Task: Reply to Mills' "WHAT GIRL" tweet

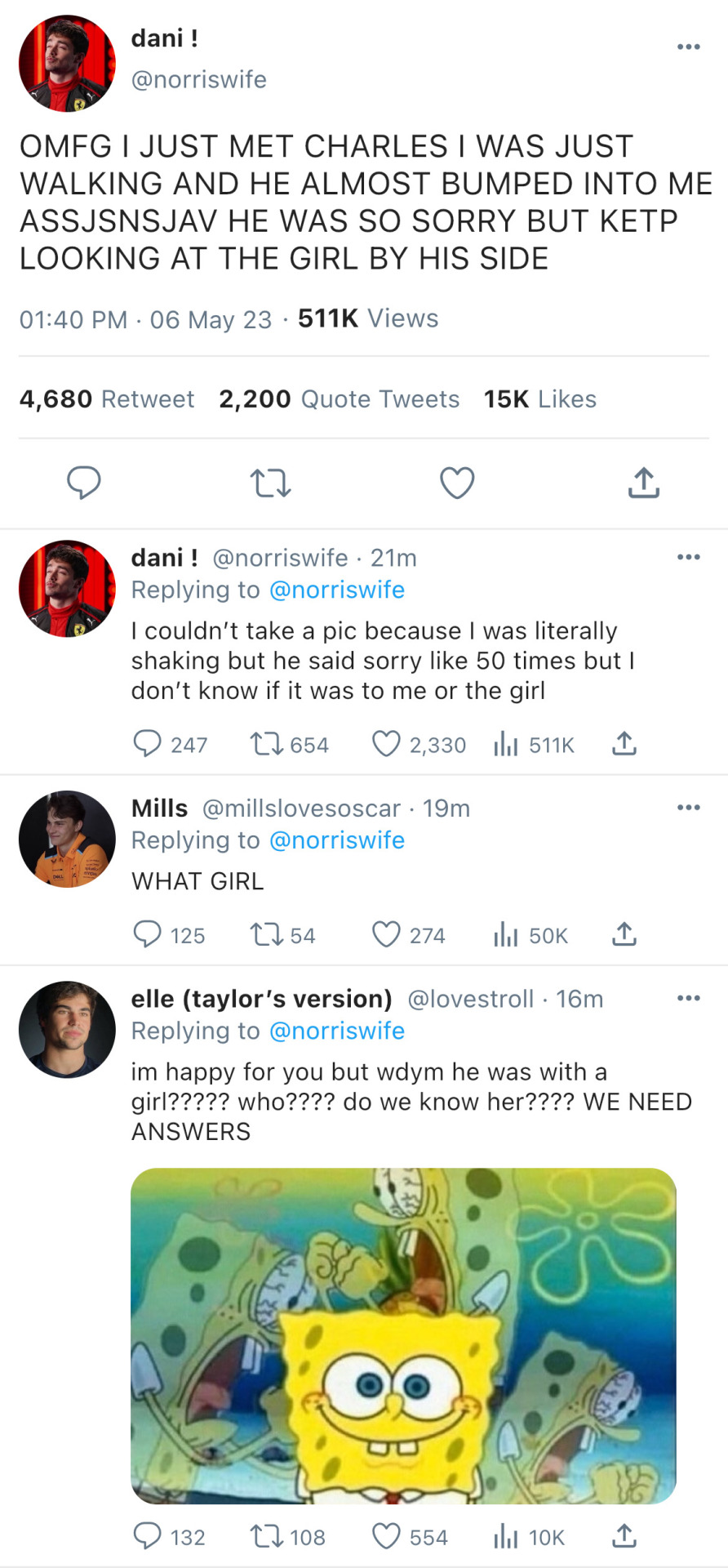Action: click(147, 934)
